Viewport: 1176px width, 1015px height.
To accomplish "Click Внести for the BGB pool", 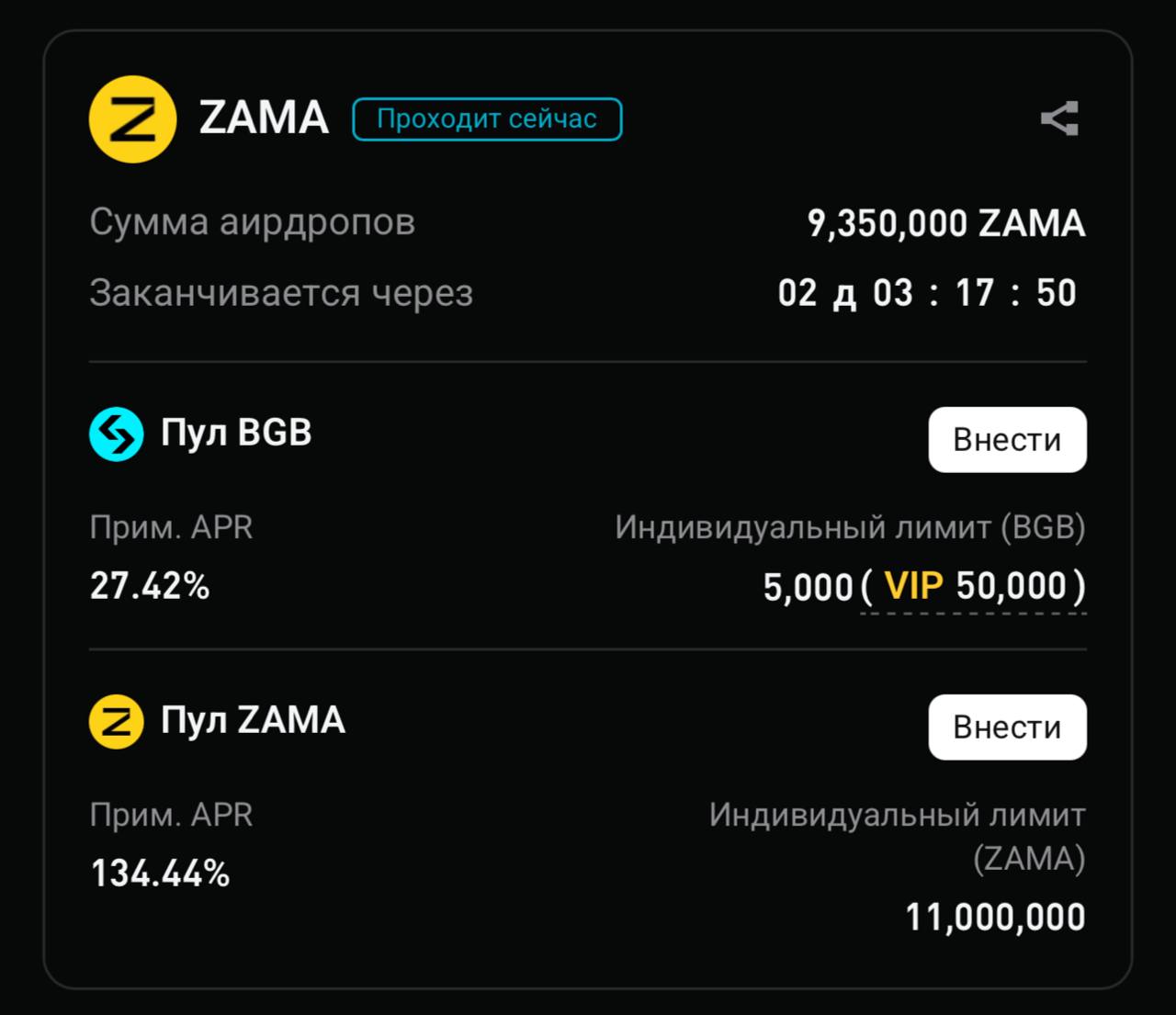I will tap(1007, 440).
